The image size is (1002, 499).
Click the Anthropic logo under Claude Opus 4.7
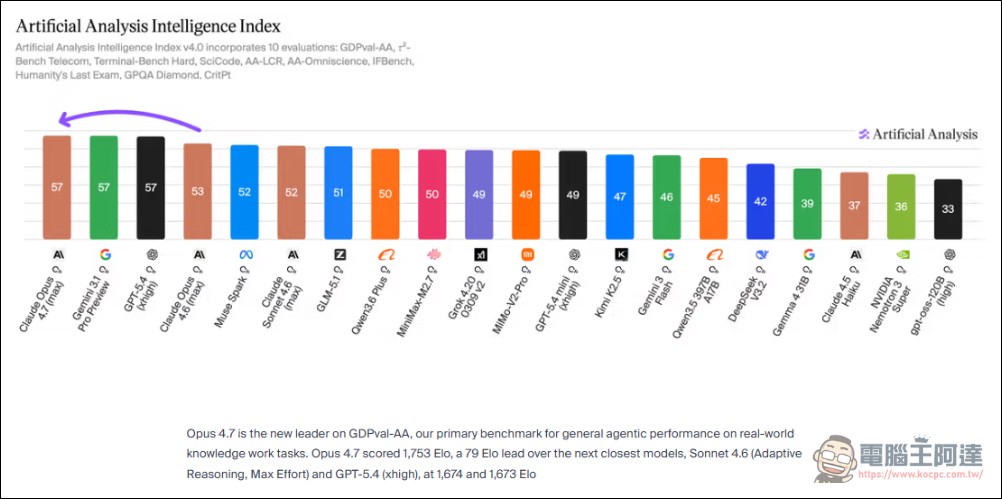[x=57, y=255]
